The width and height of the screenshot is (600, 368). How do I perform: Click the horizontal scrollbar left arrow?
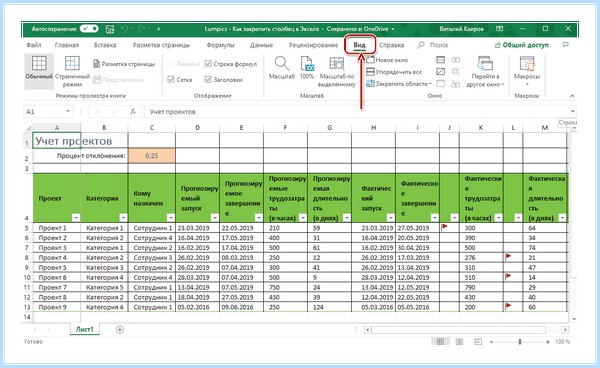(x=367, y=330)
